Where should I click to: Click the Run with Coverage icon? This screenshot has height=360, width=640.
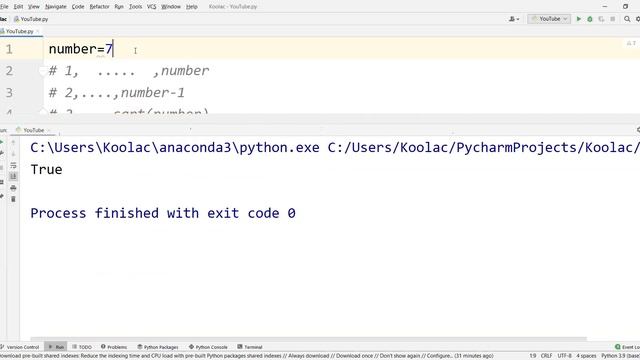pos(601,19)
